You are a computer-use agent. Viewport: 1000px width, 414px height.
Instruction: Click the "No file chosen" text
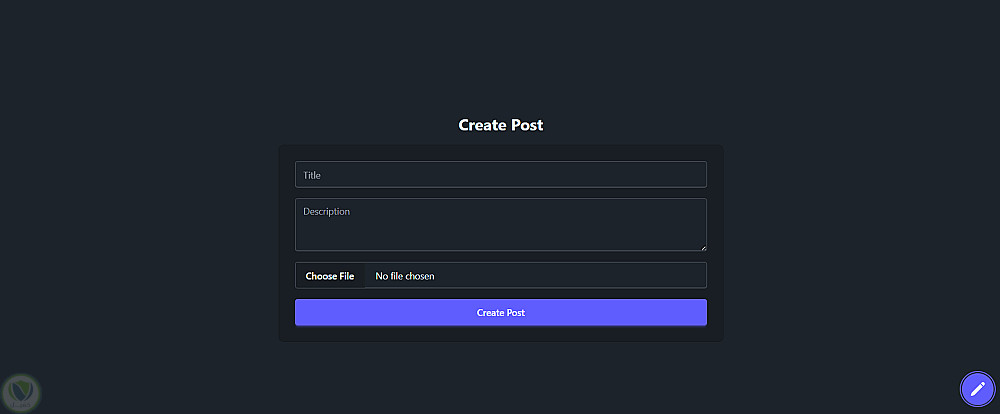point(405,276)
